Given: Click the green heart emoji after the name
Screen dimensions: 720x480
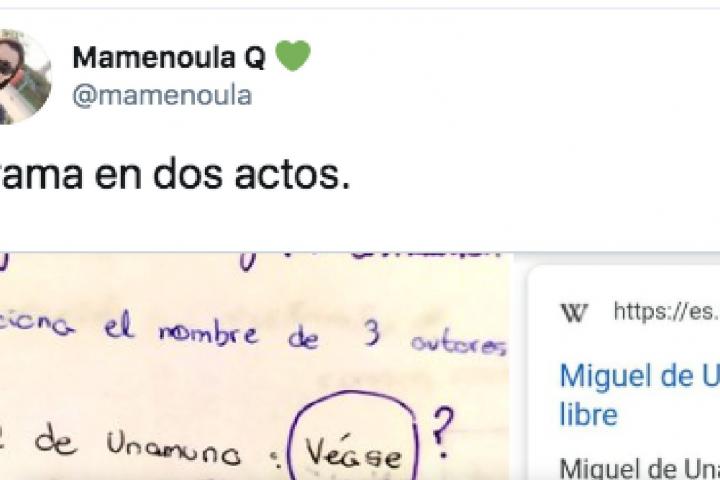Looking at the screenshot, I should pos(293,56).
